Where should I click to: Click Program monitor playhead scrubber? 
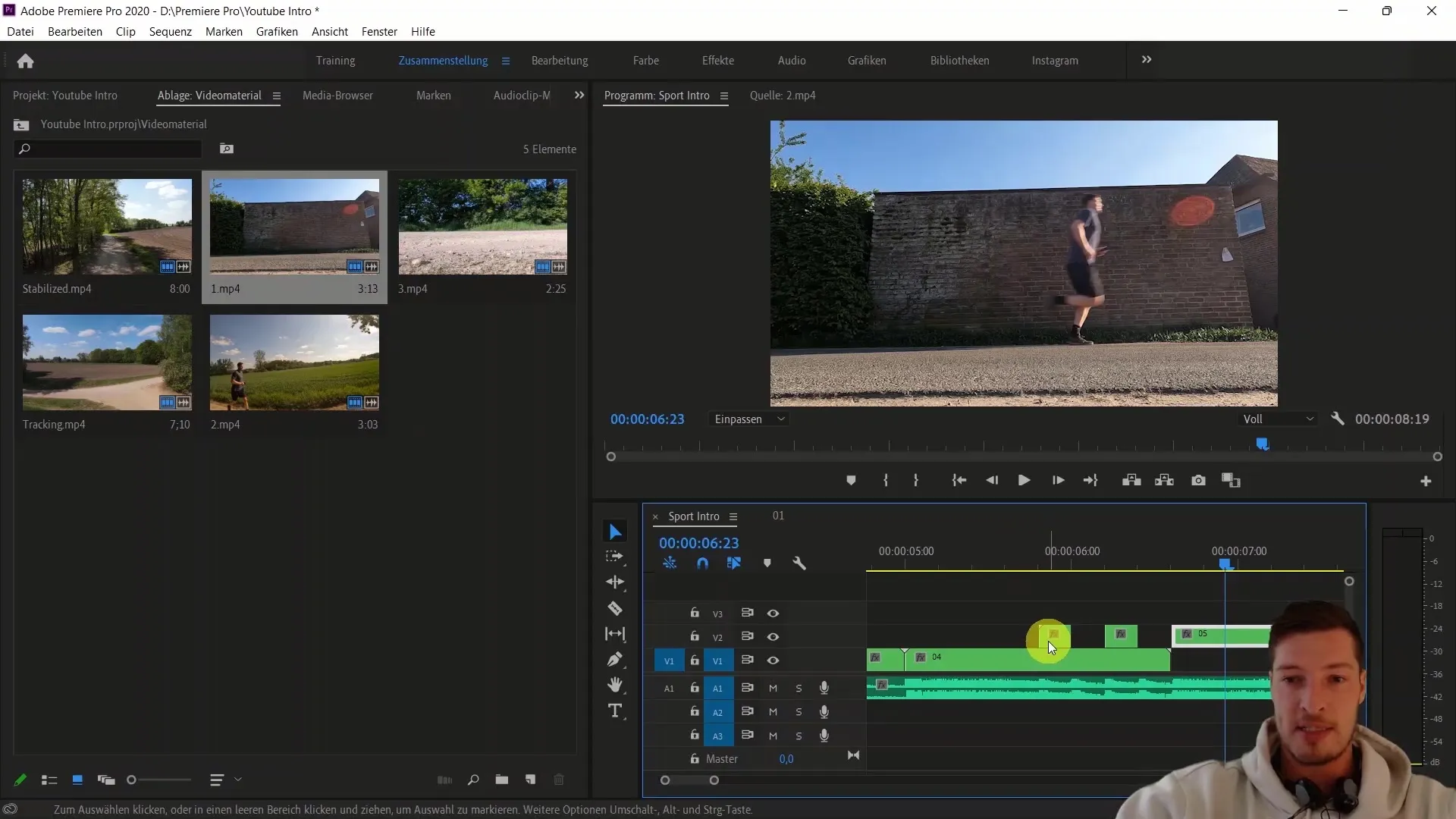(x=1262, y=444)
